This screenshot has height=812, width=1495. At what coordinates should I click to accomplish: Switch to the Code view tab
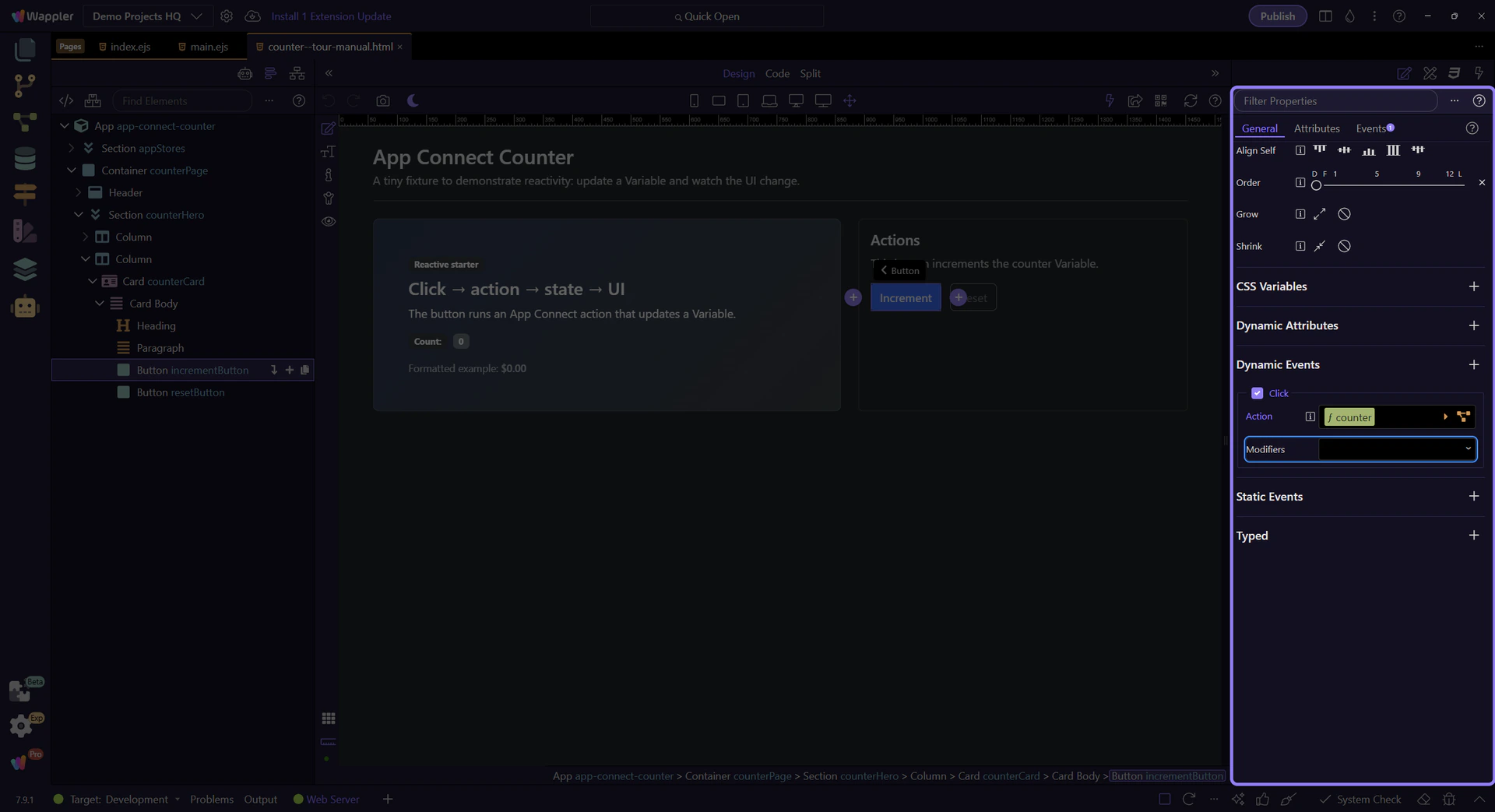coord(776,73)
